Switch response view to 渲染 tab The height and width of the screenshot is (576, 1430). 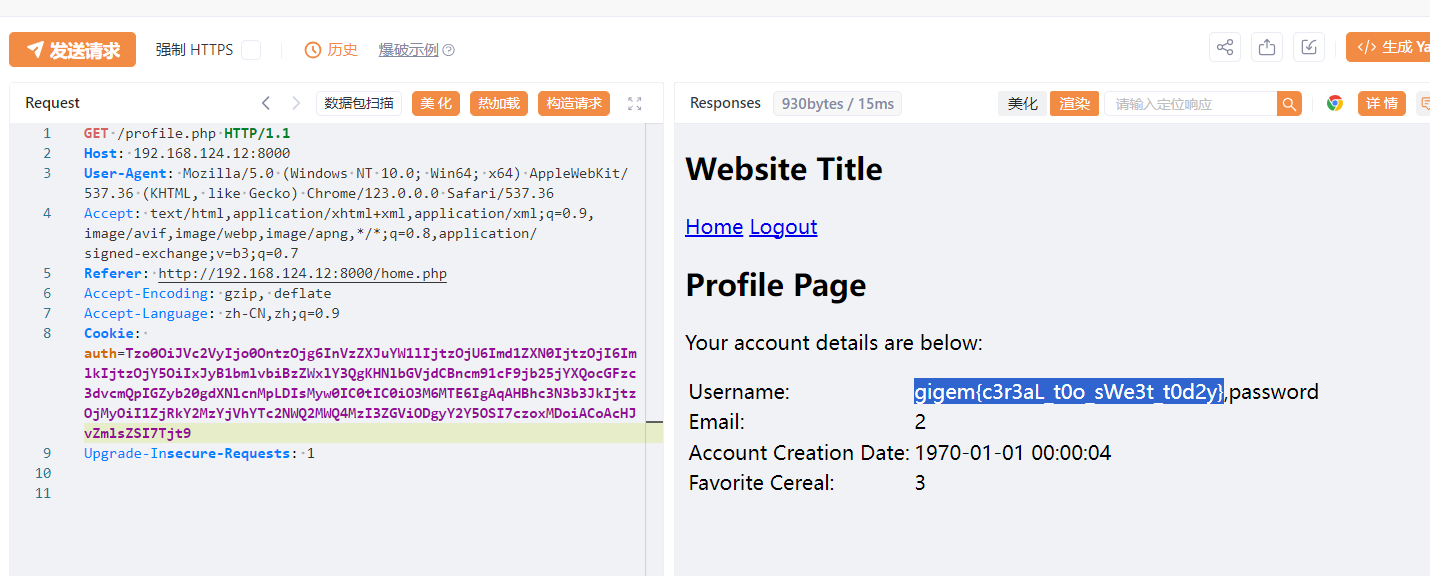click(x=1075, y=103)
